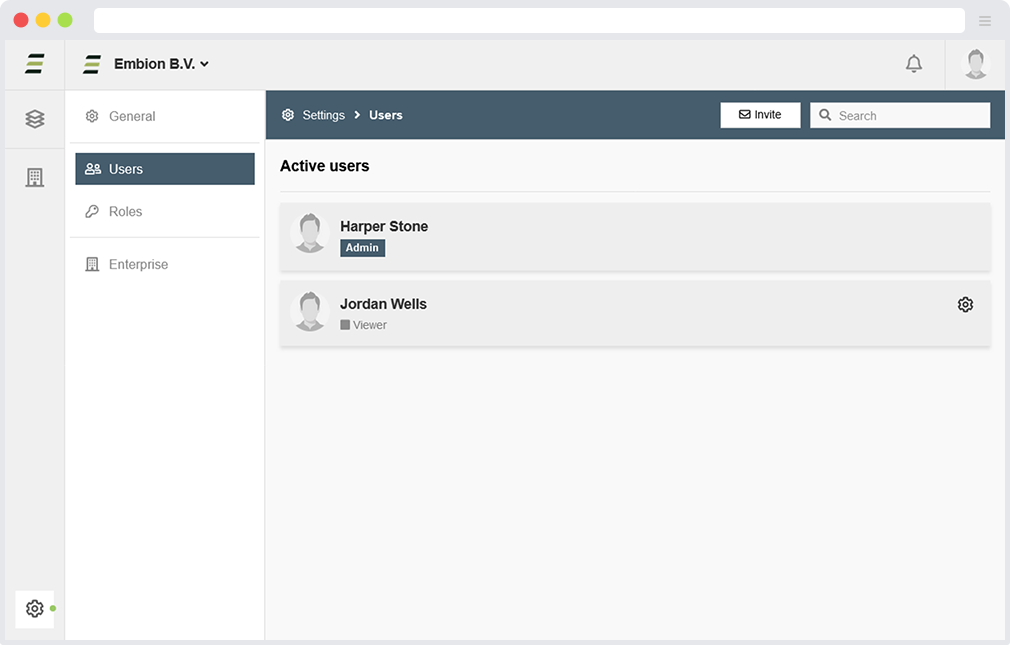
Task: Open Jordan Wells user settings gear
Action: (x=964, y=305)
